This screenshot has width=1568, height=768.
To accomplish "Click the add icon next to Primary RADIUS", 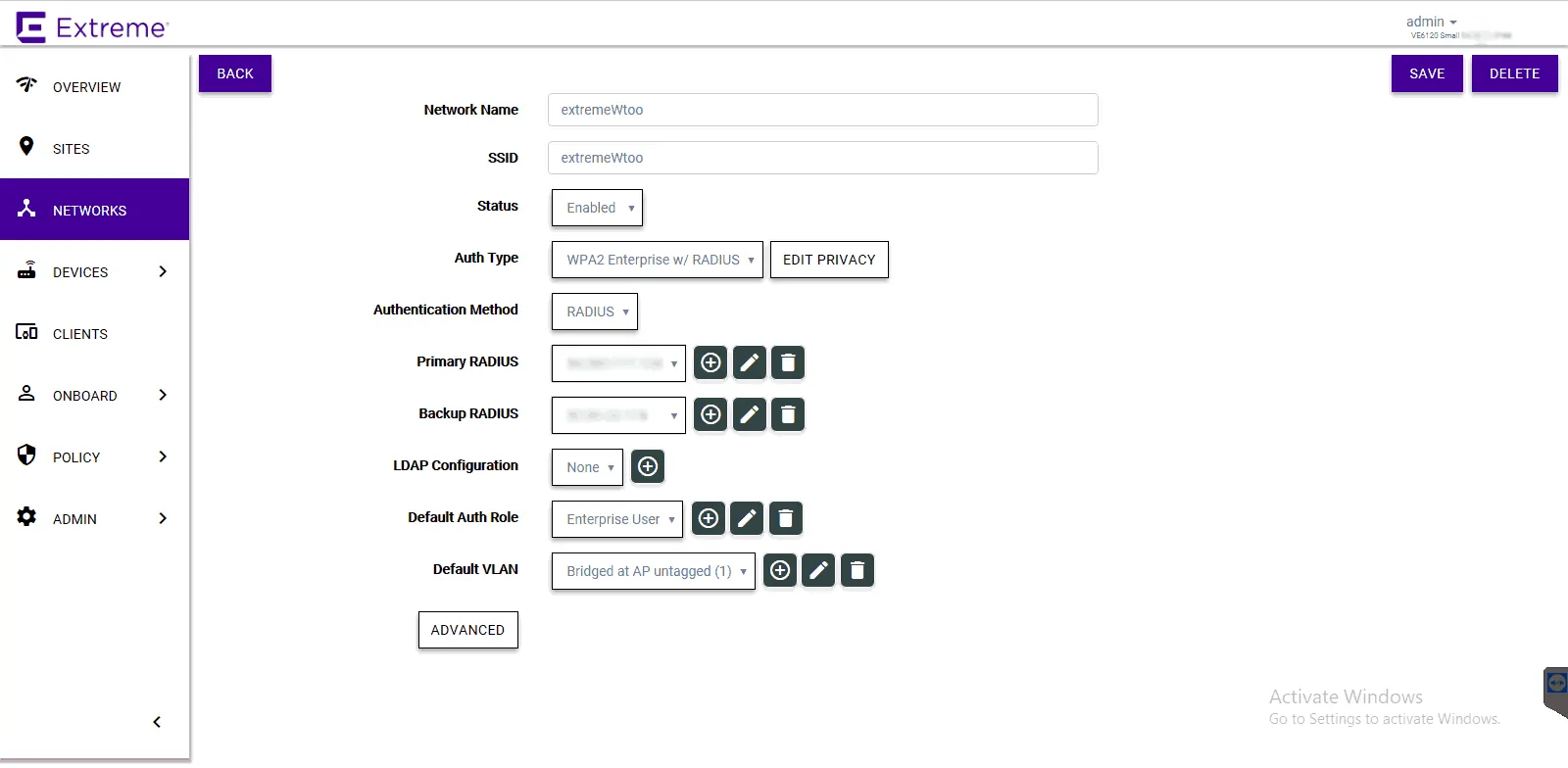I will (x=710, y=363).
